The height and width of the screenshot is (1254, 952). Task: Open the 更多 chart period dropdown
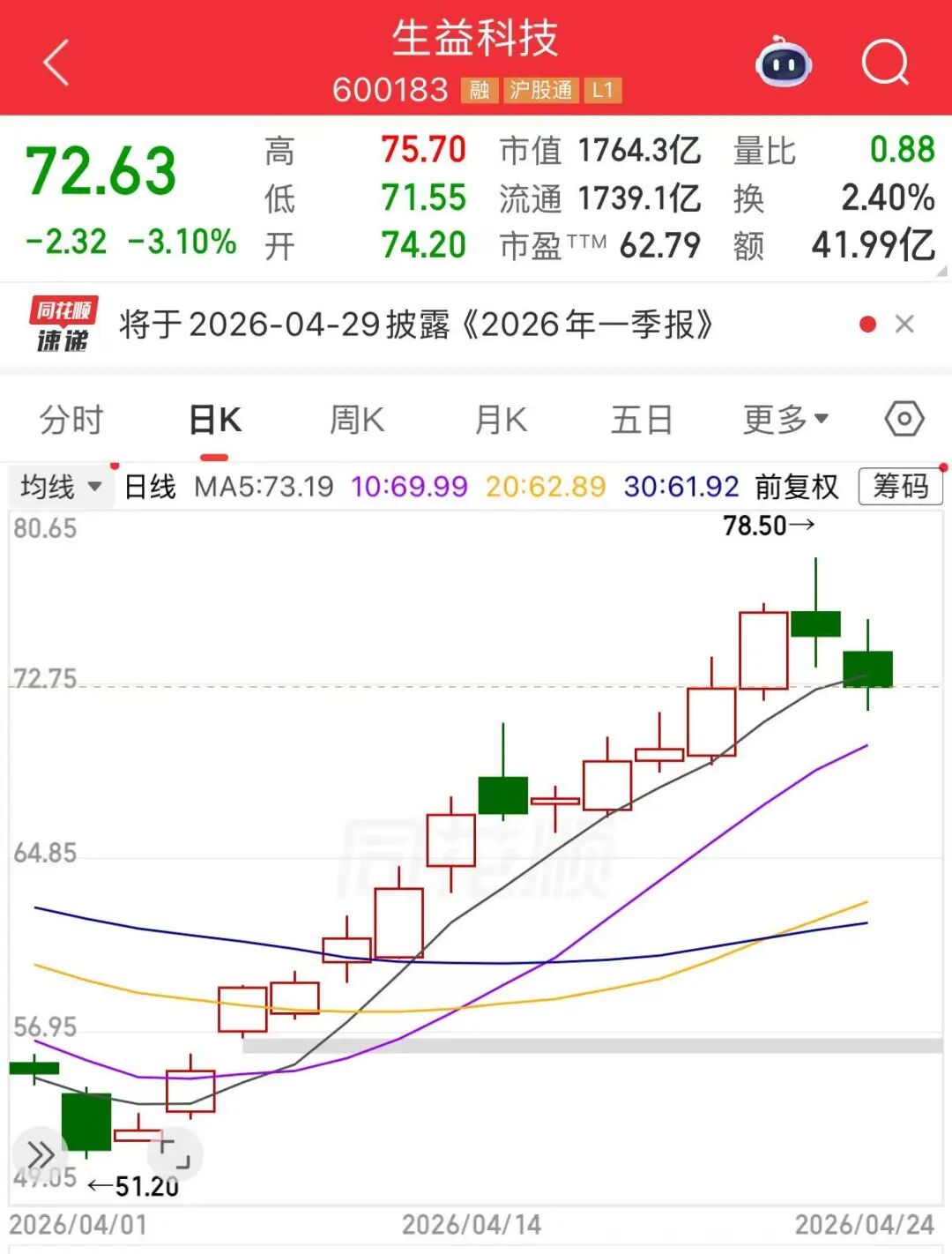(785, 420)
